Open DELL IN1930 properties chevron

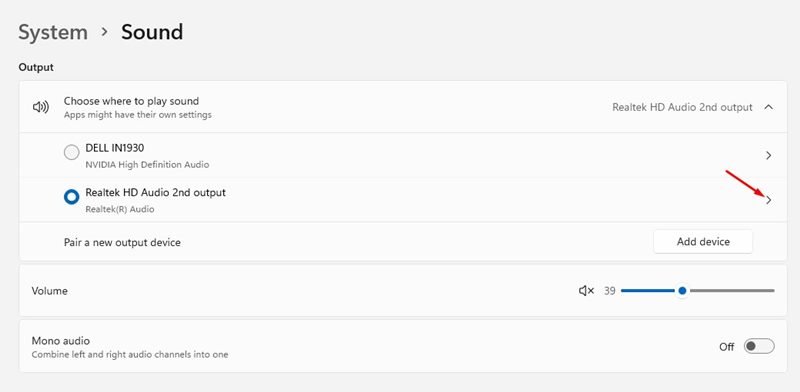pyautogui.click(x=768, y=156)
